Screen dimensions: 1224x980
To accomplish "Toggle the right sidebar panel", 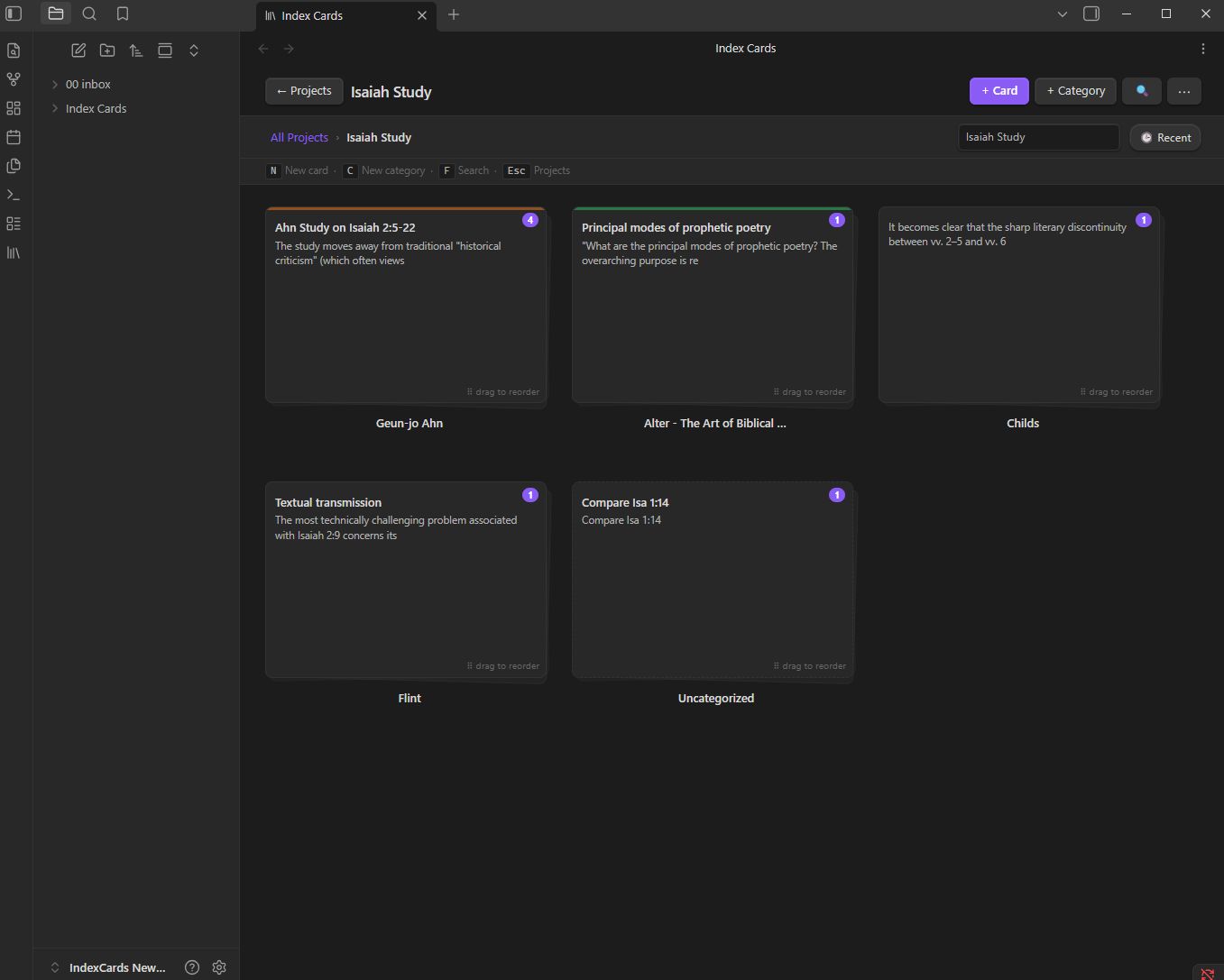I will [1091, 14].
